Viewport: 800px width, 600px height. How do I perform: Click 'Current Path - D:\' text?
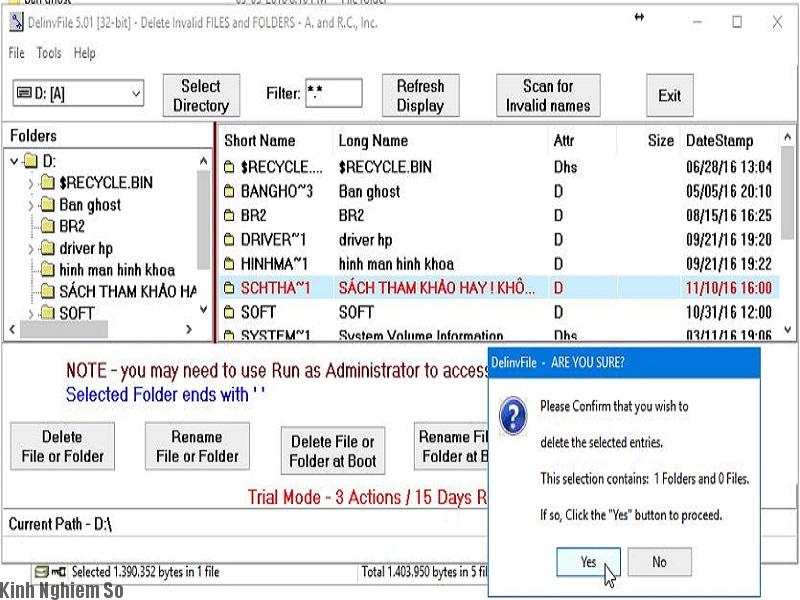coord(60,524)
